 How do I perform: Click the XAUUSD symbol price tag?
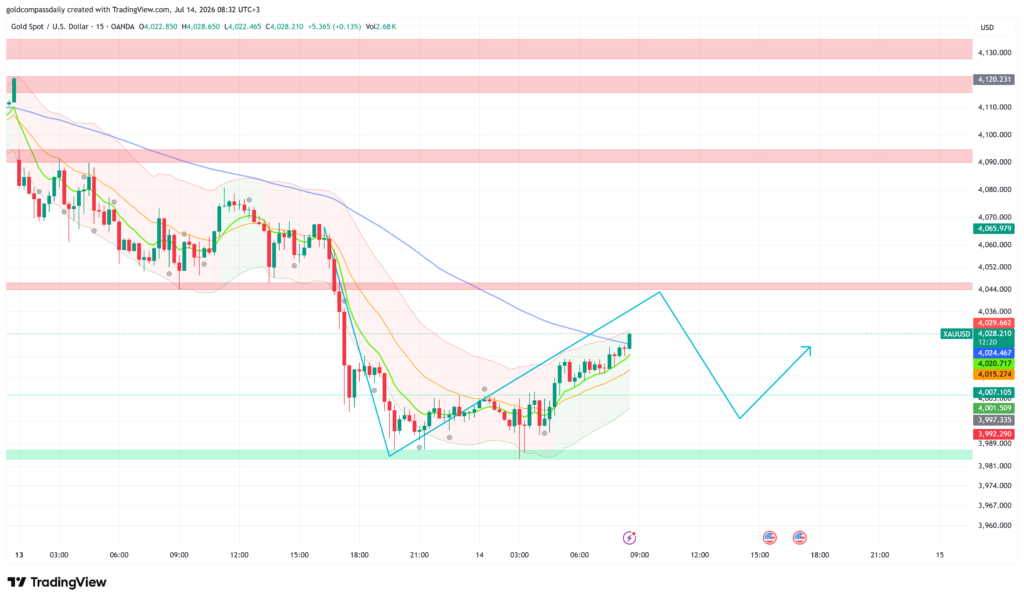tap(956, 334)
